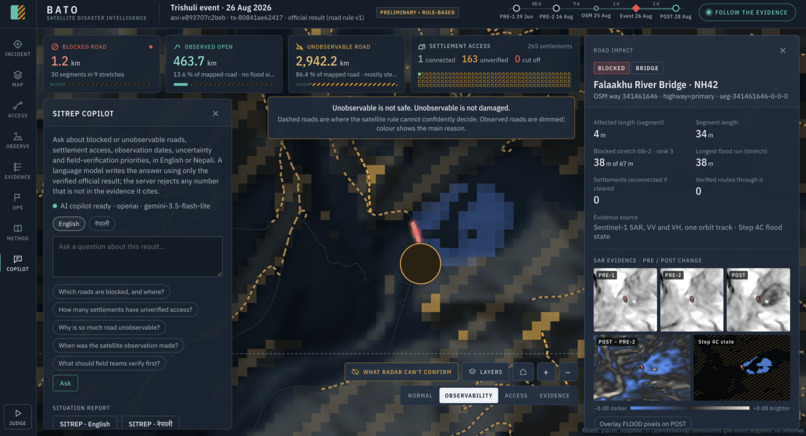Close the Road Impact panel

pyautogui.click(x=782, y=50)
